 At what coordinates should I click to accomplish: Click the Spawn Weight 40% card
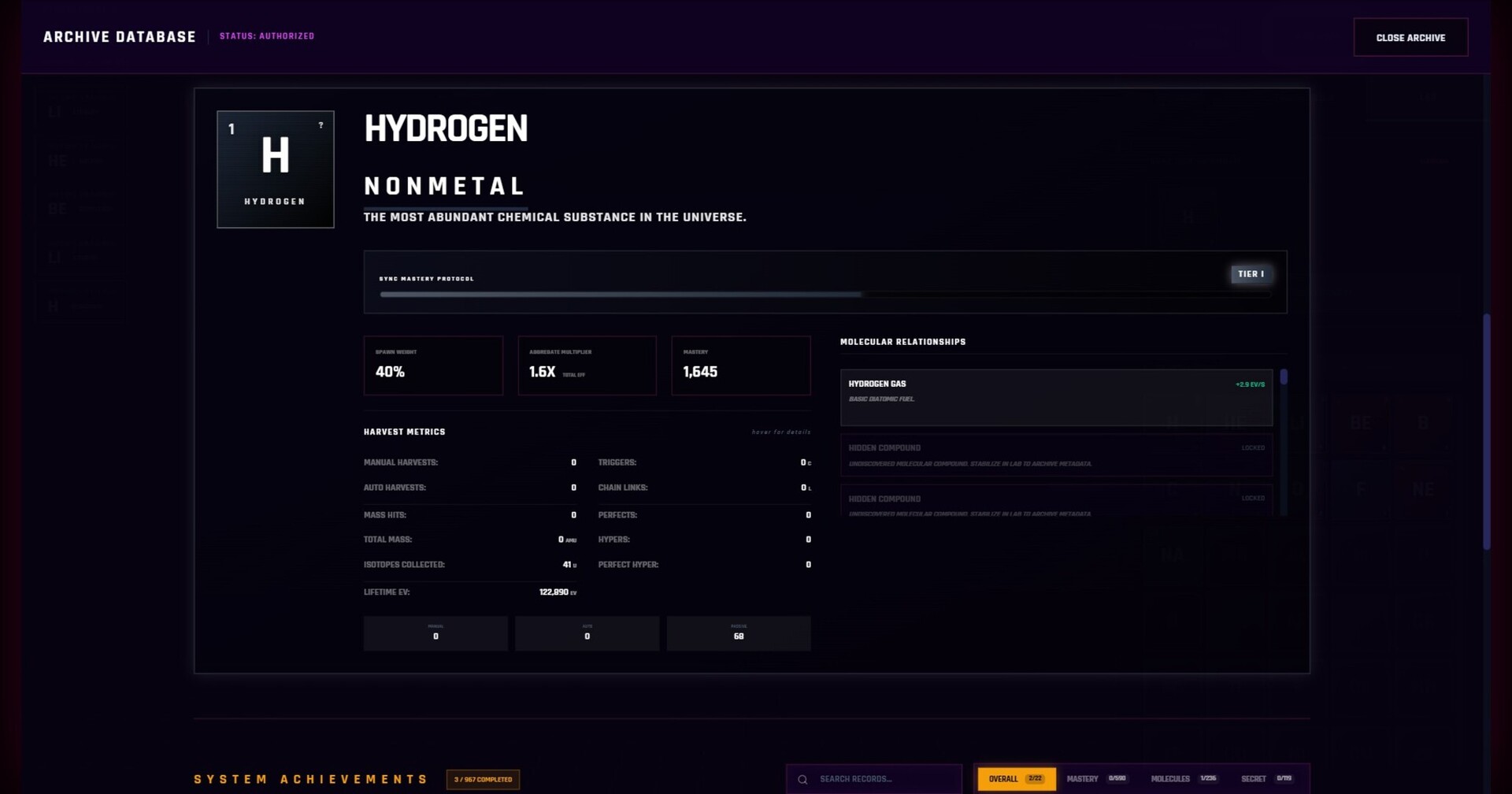pyautogui.click(x=433, y=365)
